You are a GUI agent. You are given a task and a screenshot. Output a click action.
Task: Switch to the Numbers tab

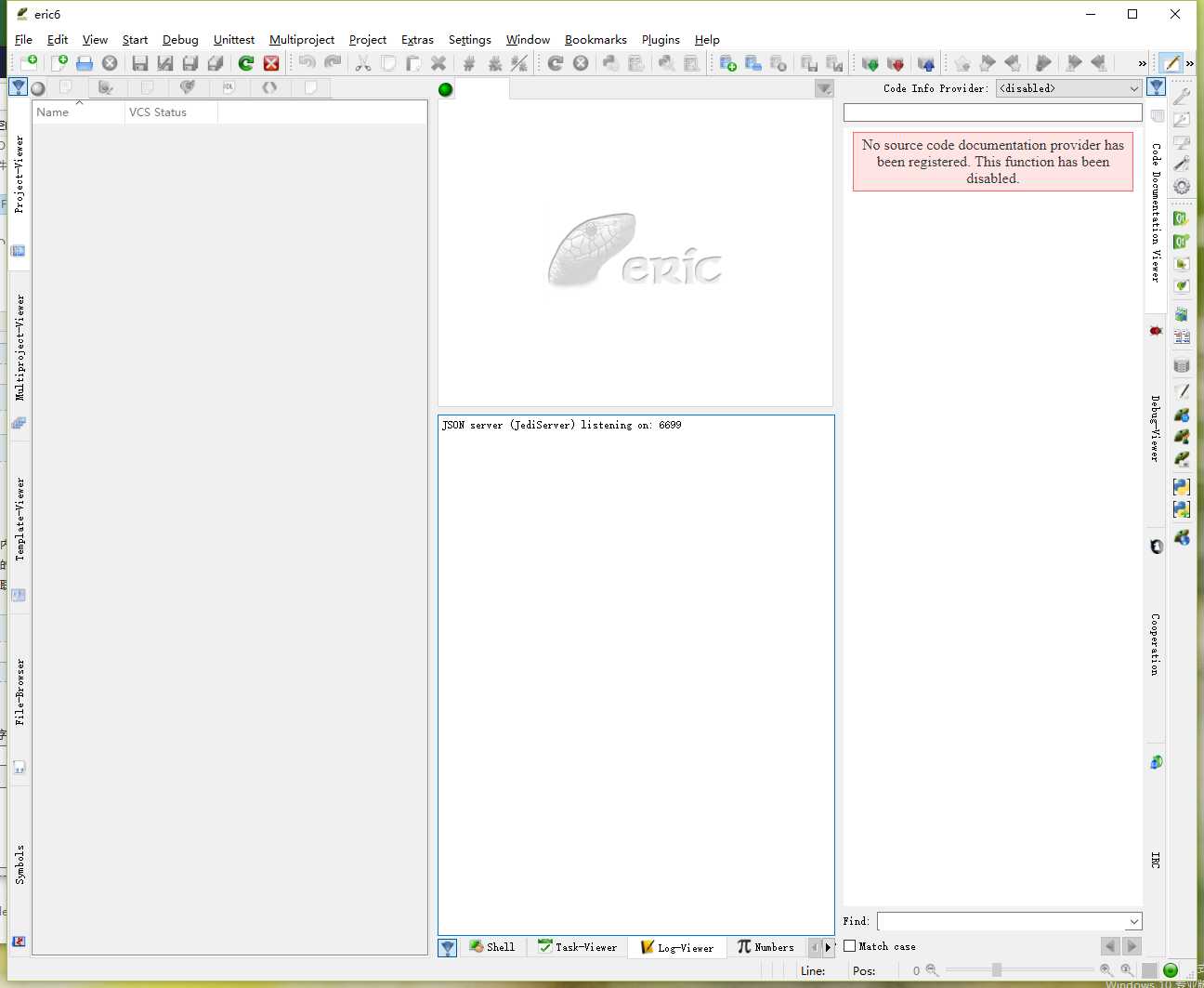point(766,947)
